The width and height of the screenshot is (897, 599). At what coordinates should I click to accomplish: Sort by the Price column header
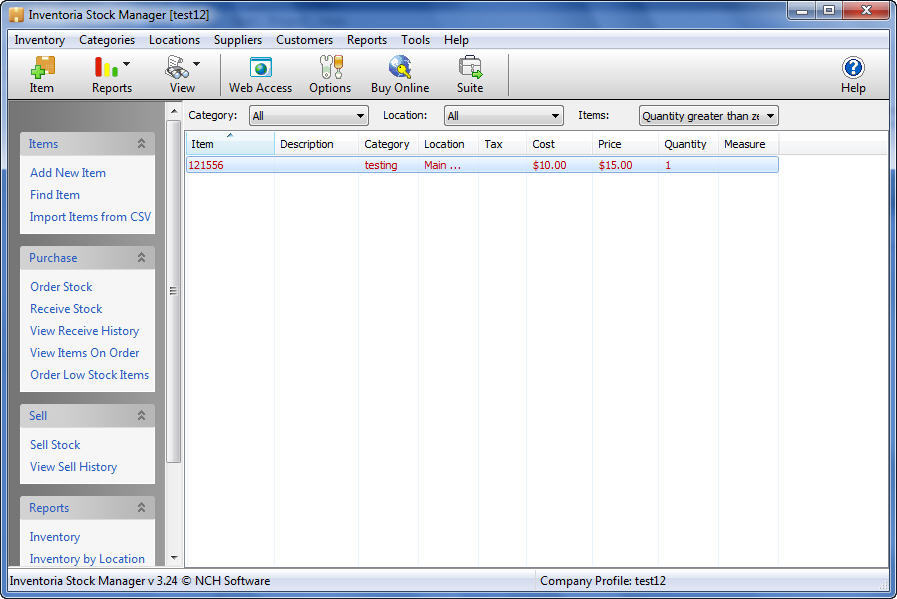click(x=625, y=144)
